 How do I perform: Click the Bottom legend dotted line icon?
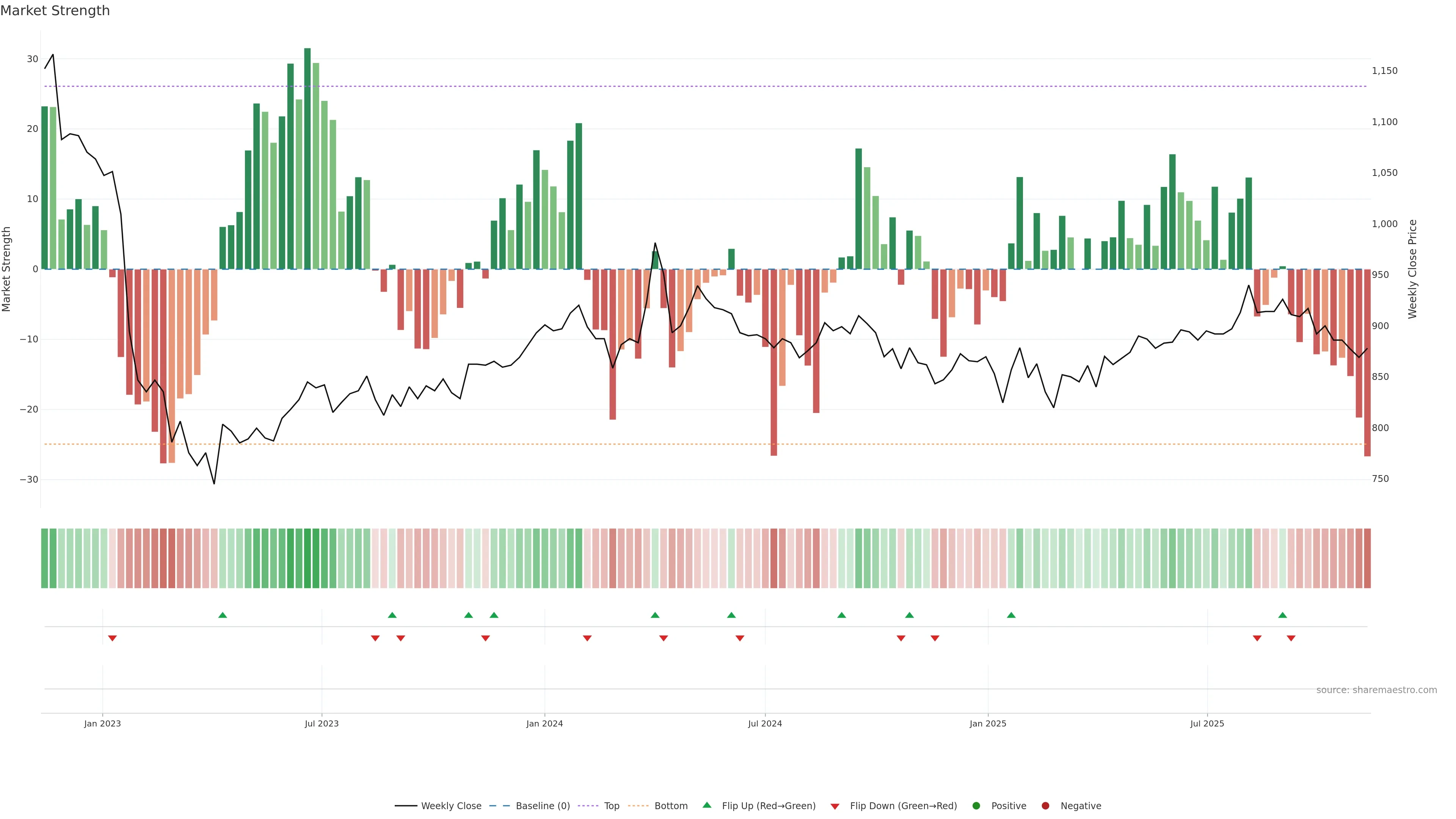pyautogui.click(x=638, y=806)
